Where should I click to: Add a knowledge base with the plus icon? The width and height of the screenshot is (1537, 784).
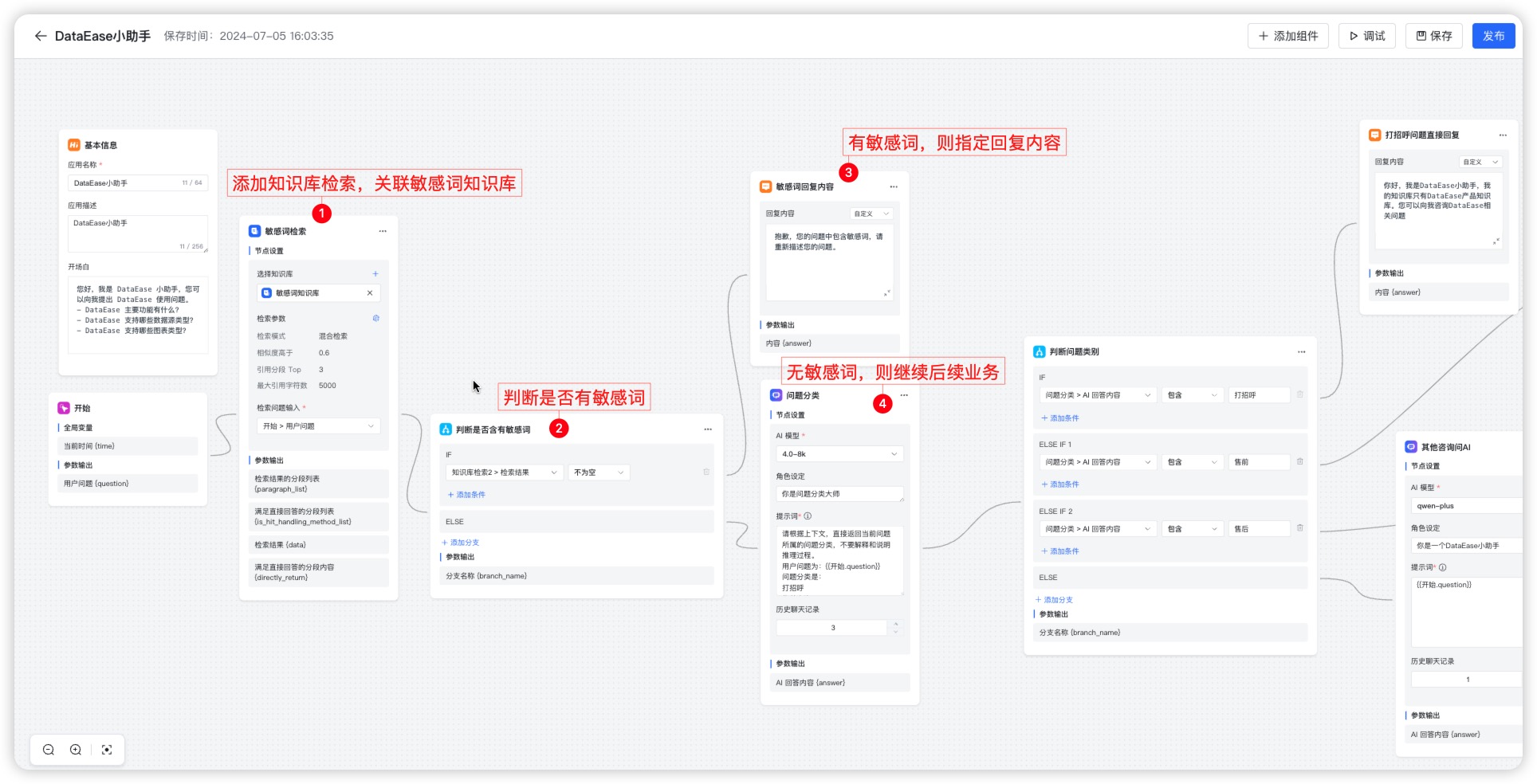click(x=375, y=274)
